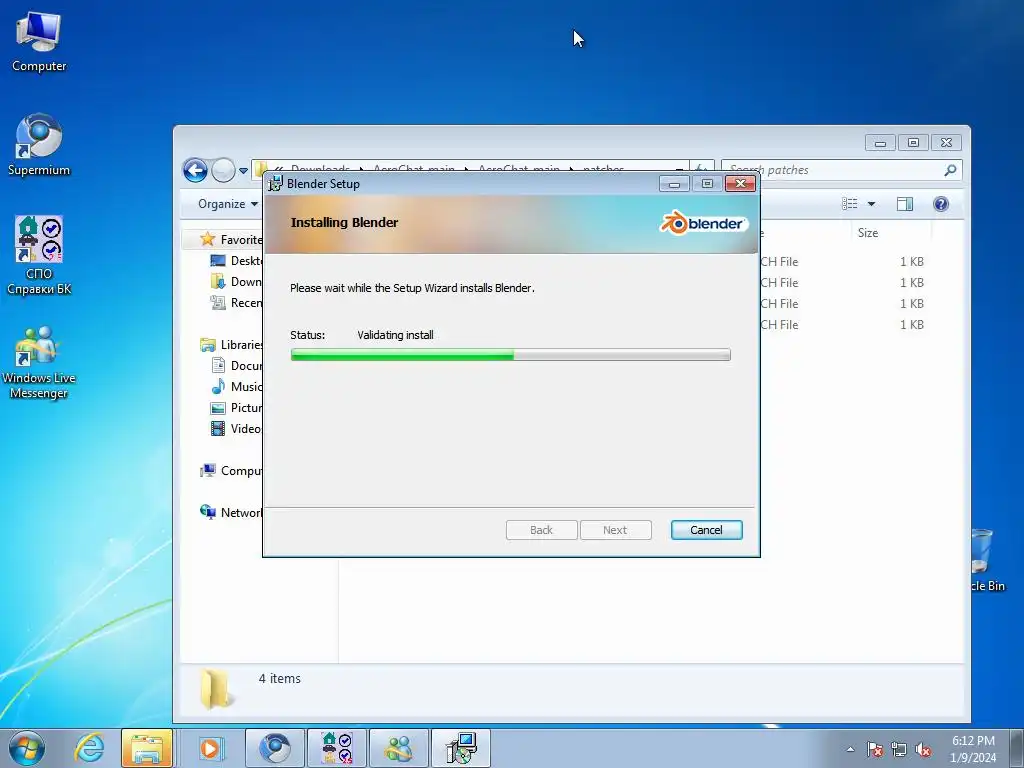The width and height of the screenshot is (1024, 768).
Task: Click the disabled Back button
Action: point(541,530)
